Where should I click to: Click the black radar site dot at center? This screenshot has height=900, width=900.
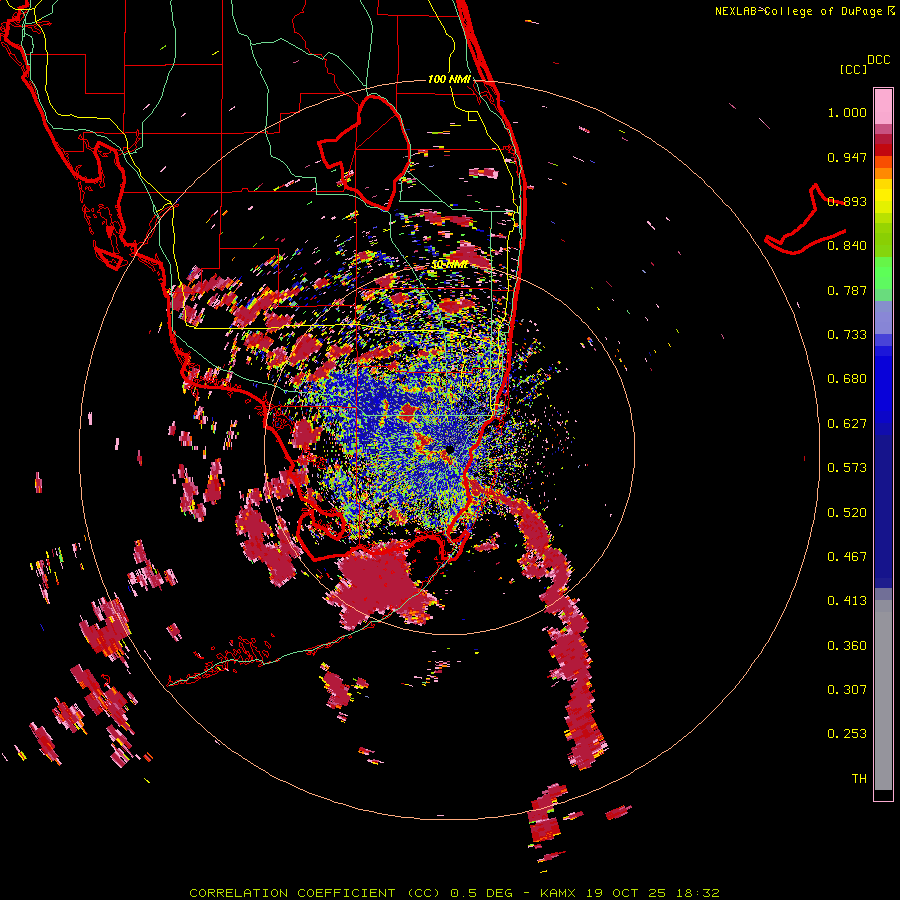pos(449,449)
